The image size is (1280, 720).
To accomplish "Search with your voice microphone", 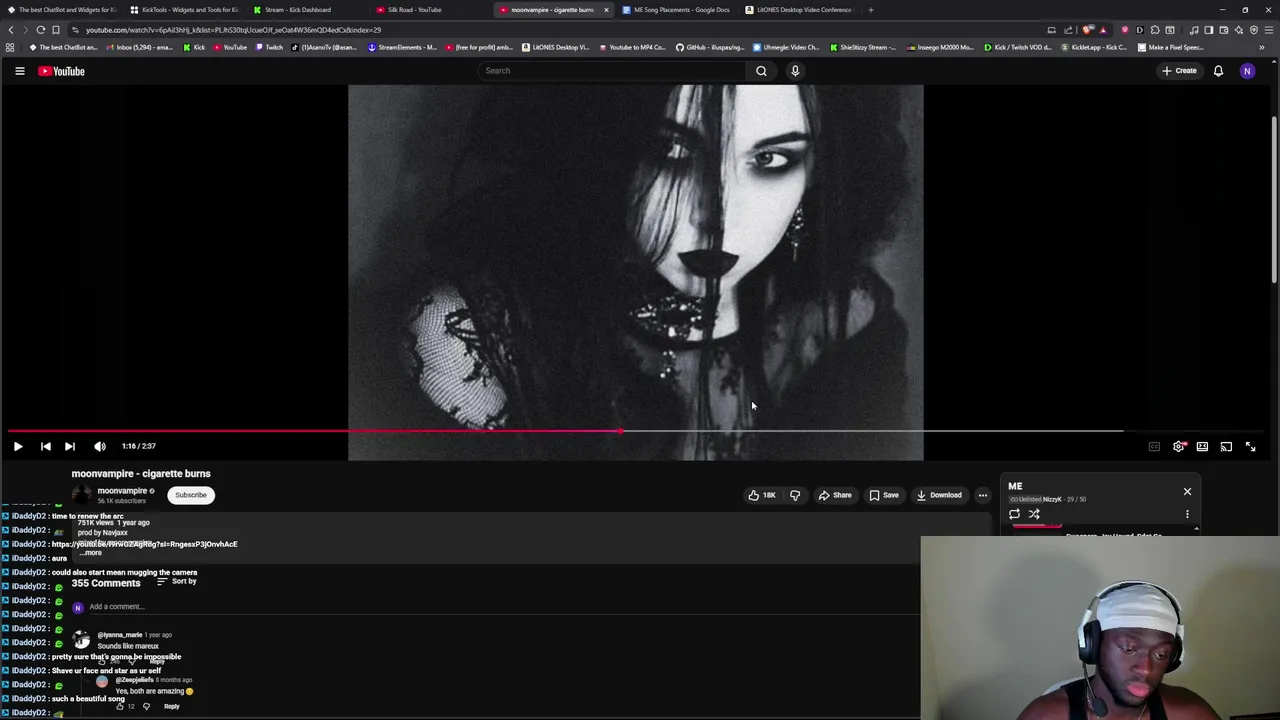I will point(795,71).
